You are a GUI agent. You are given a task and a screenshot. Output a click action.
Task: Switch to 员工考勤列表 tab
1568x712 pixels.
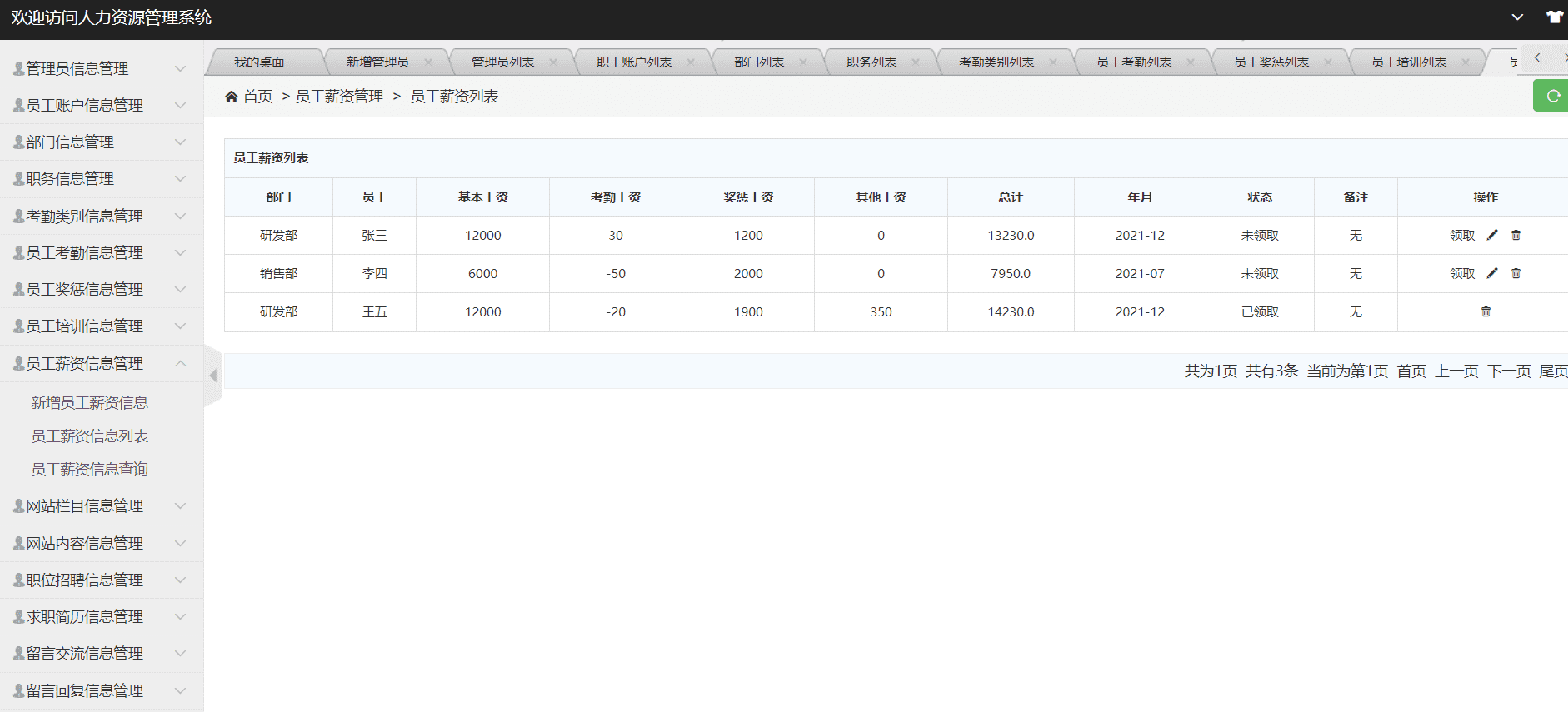click(x=1134, y=62)
